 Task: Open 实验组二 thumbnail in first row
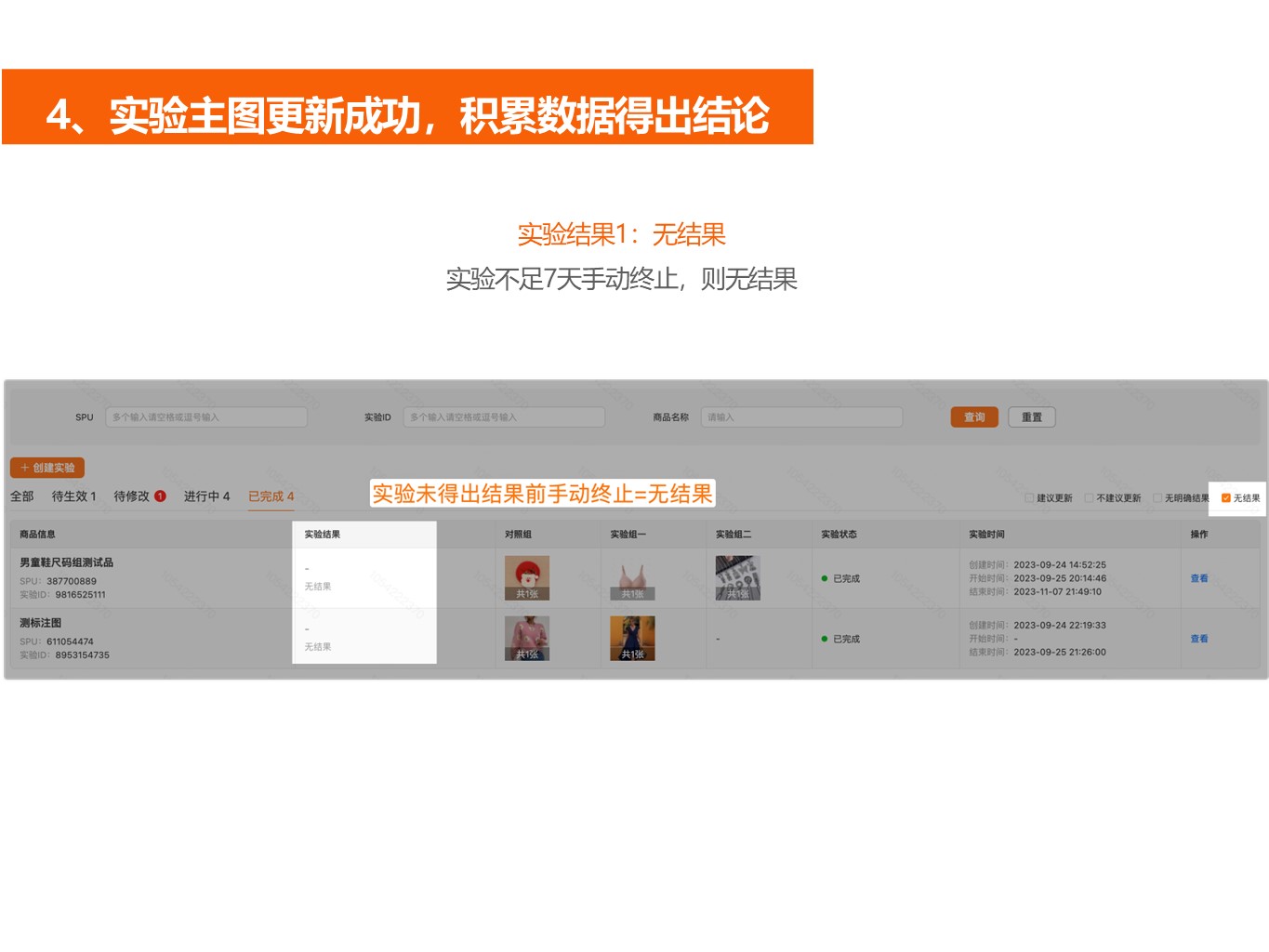point(737,578)
